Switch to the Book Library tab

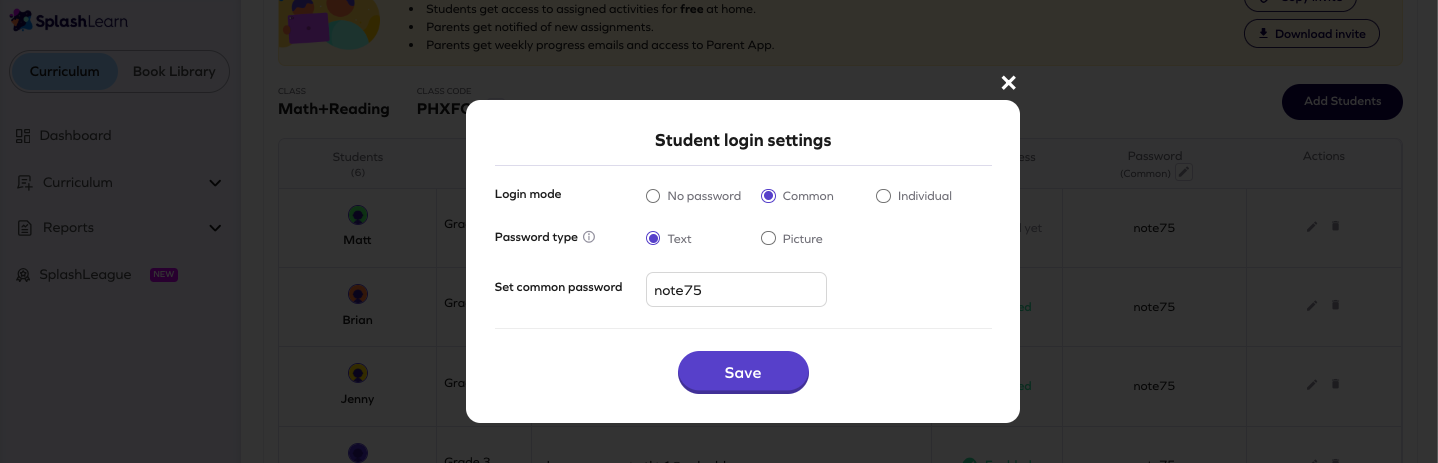174,72
